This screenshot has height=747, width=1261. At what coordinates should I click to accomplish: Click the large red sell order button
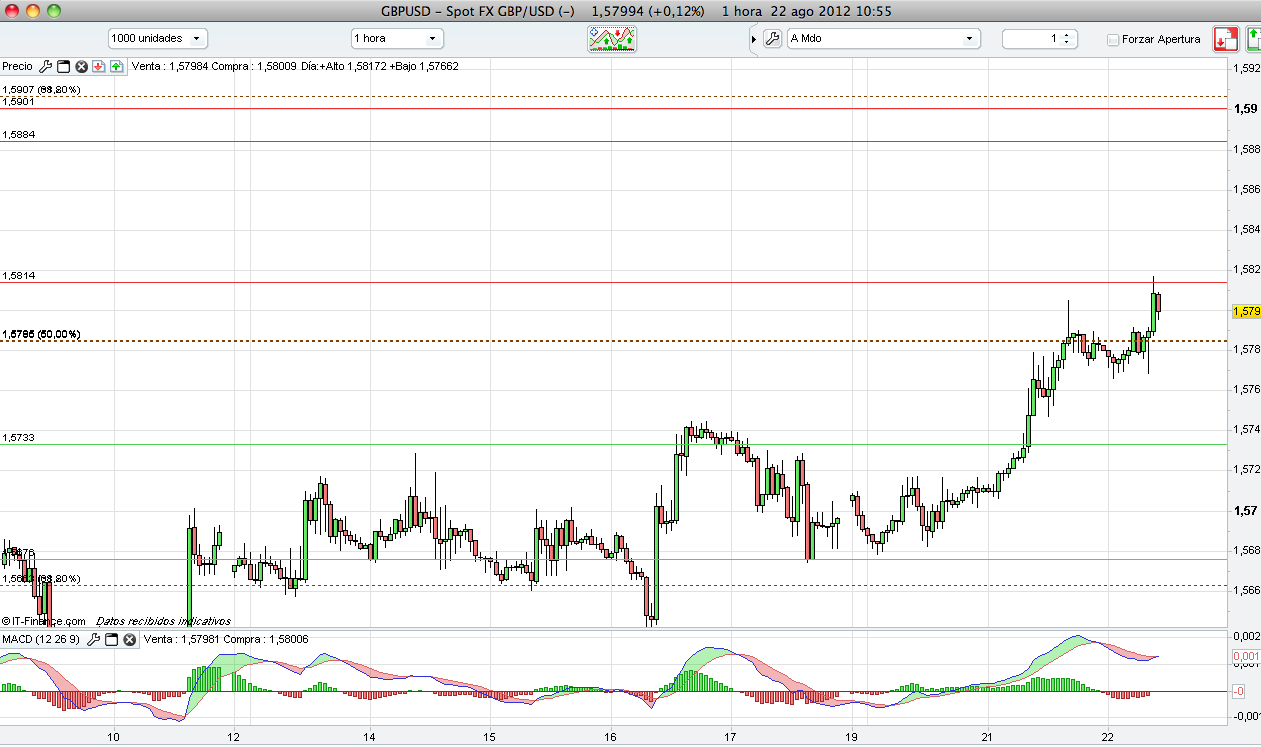point(1226,39)
